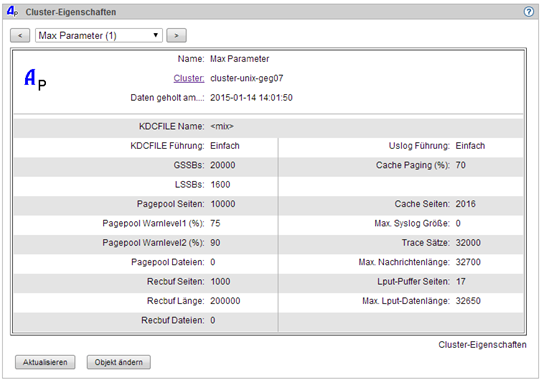Open the Max Parameter (1) dropdown

point(99,35)
